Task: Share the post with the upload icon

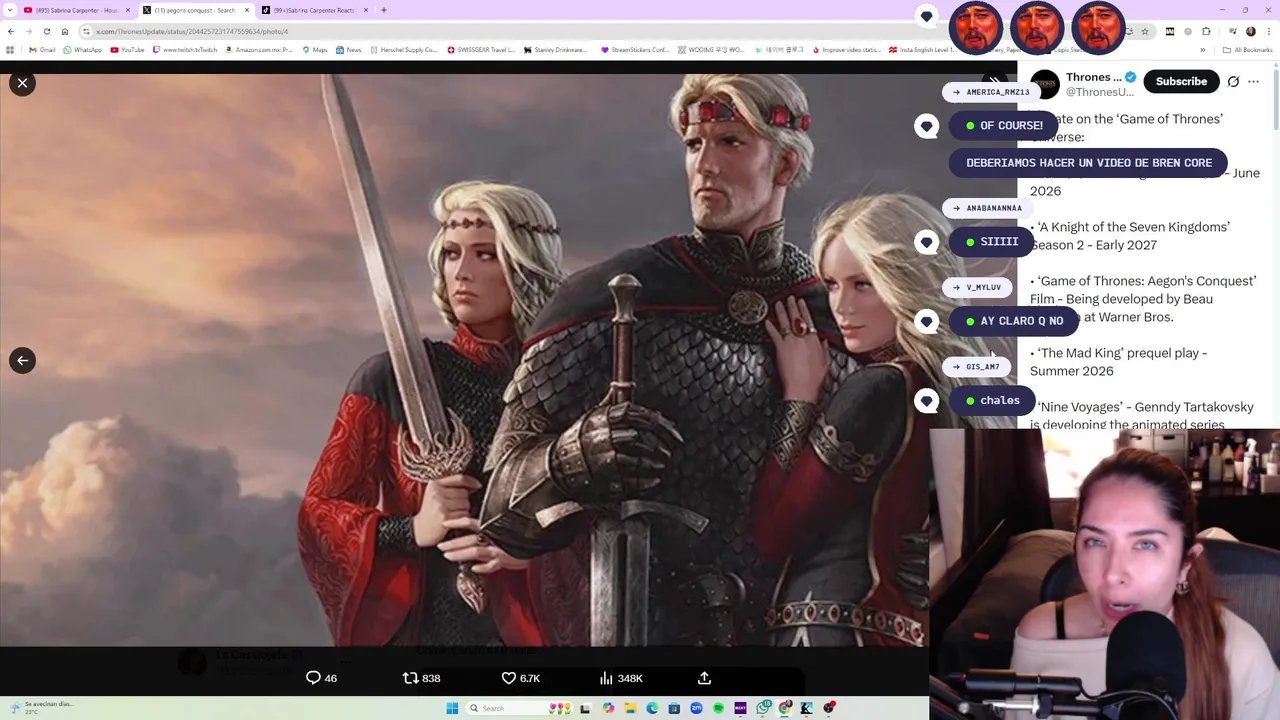Action: tap(704, 678)
